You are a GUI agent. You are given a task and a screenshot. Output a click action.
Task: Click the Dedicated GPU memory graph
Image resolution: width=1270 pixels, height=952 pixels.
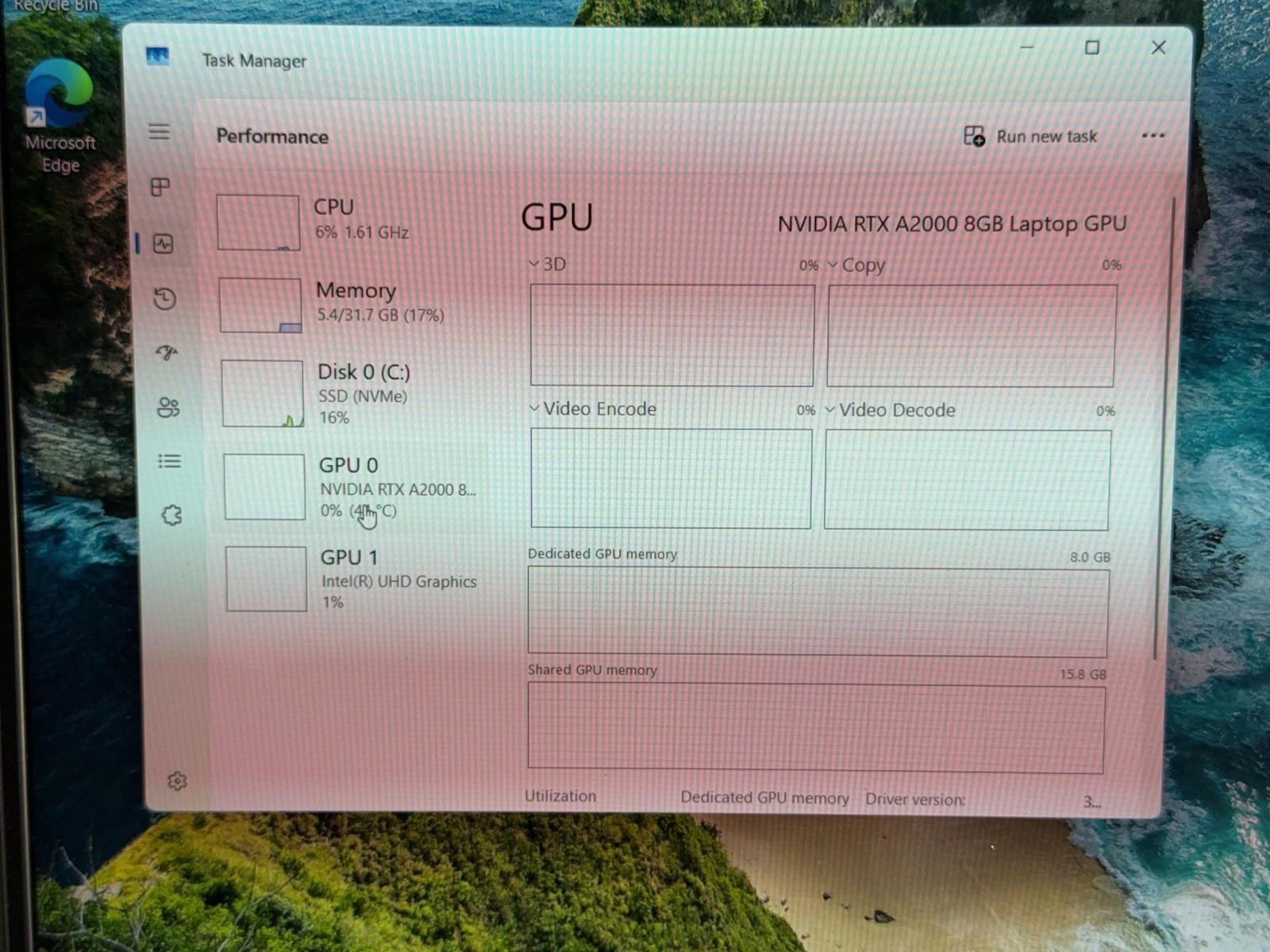click(x=818, y=612)
